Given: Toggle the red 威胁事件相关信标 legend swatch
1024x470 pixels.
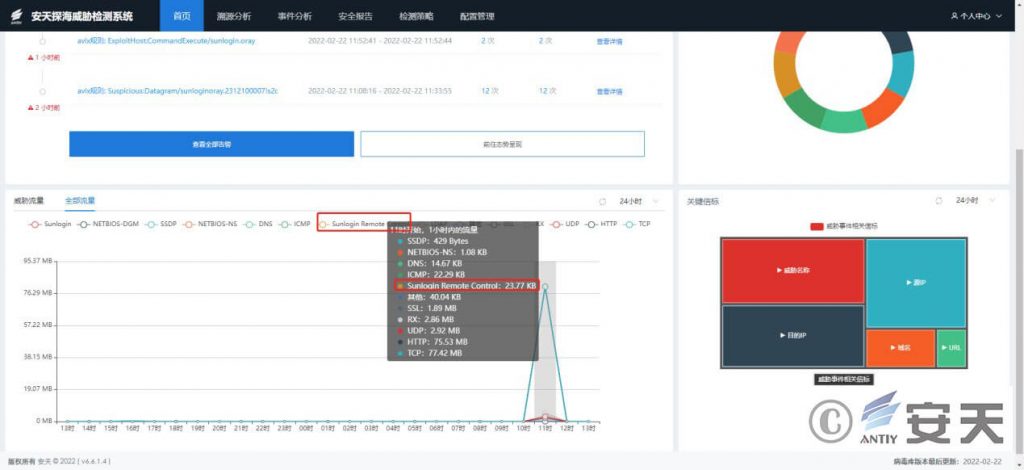Looking at the screenshot, I should pos(816,226).
